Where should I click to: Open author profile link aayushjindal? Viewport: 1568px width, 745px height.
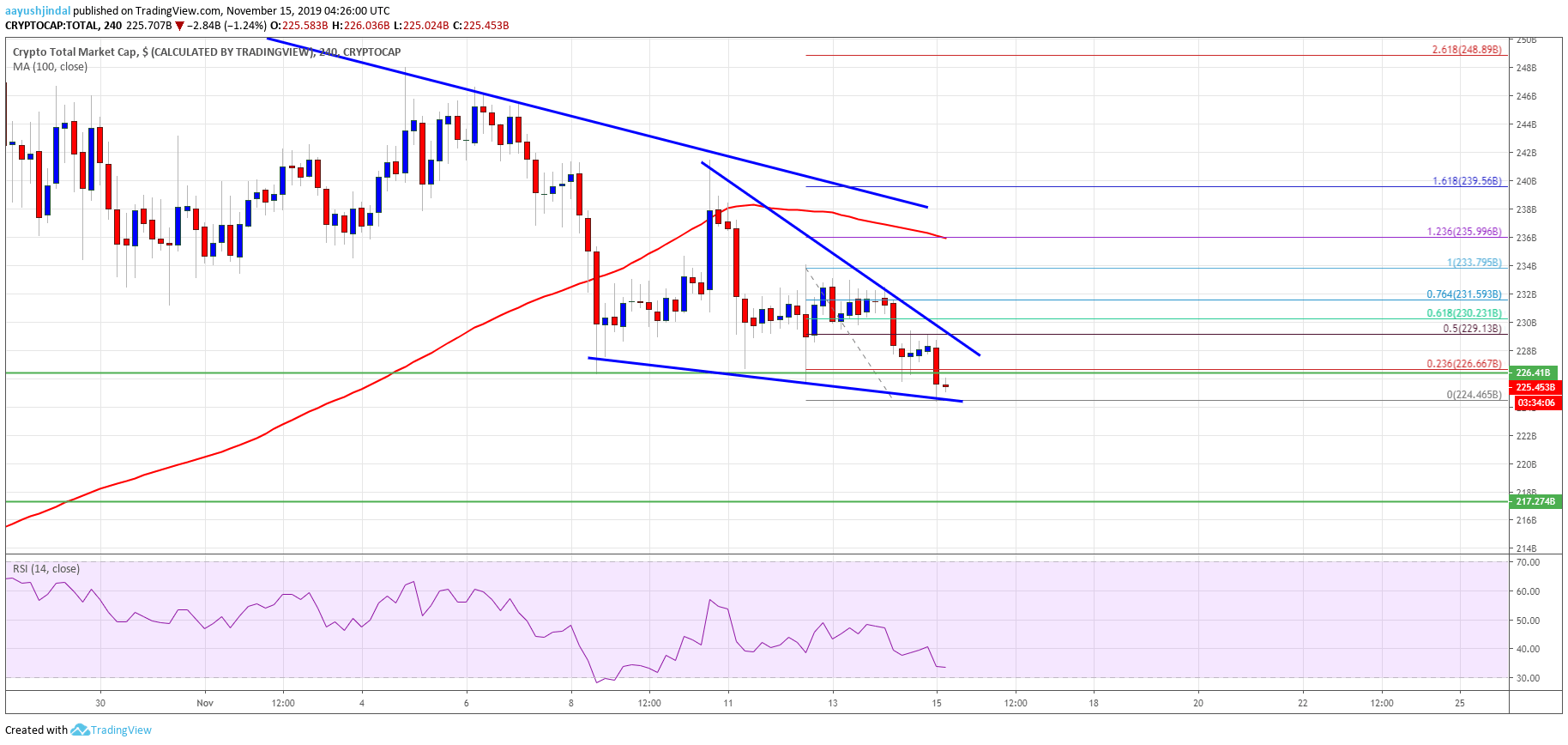coord(38,11)
